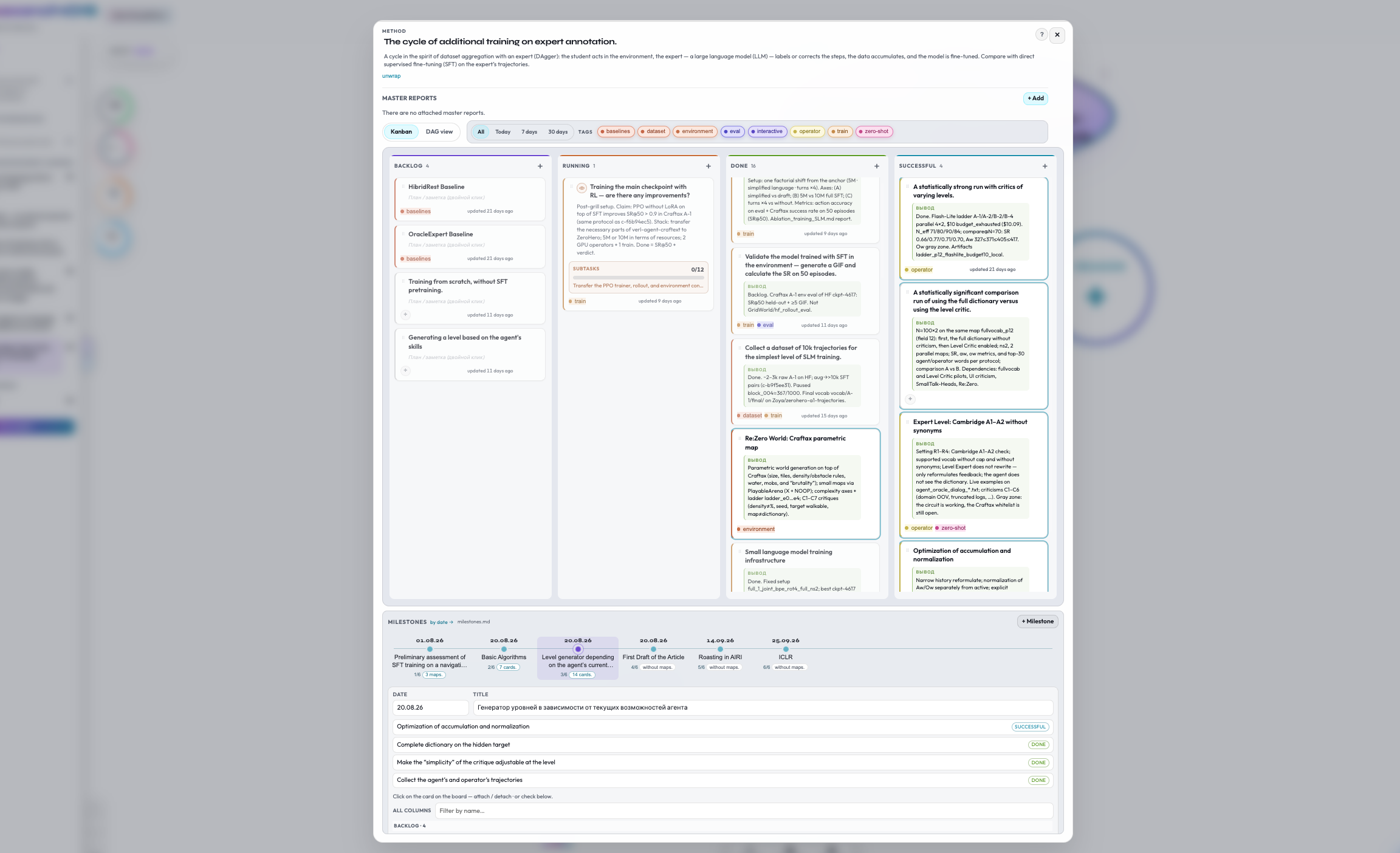The width and height of the screenshot is (1400, 853).
Task: Click the milestone Date input field
Action: (x=430, y=708)
